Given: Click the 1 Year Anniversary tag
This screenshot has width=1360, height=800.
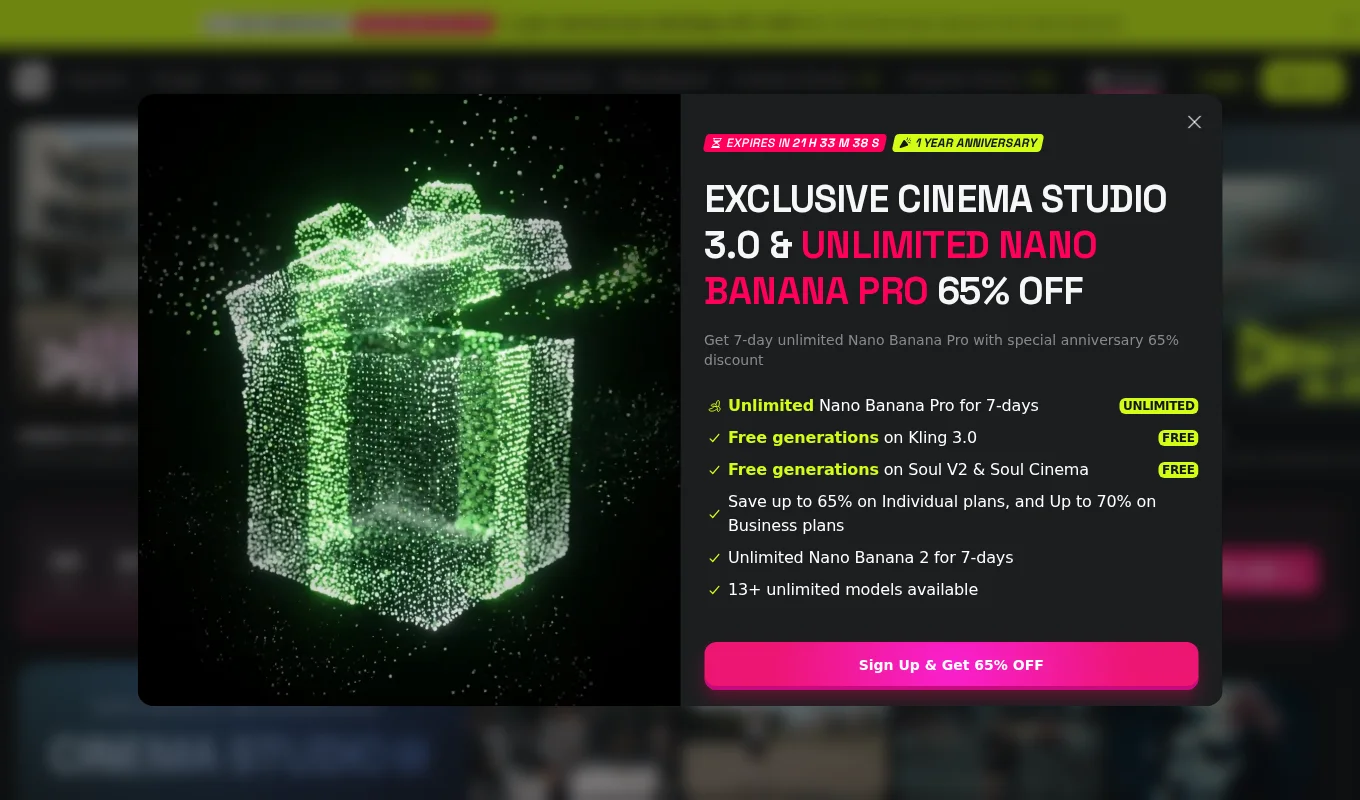Looking at the screenshot, I should pyautogui.click(x=968, y=143).
